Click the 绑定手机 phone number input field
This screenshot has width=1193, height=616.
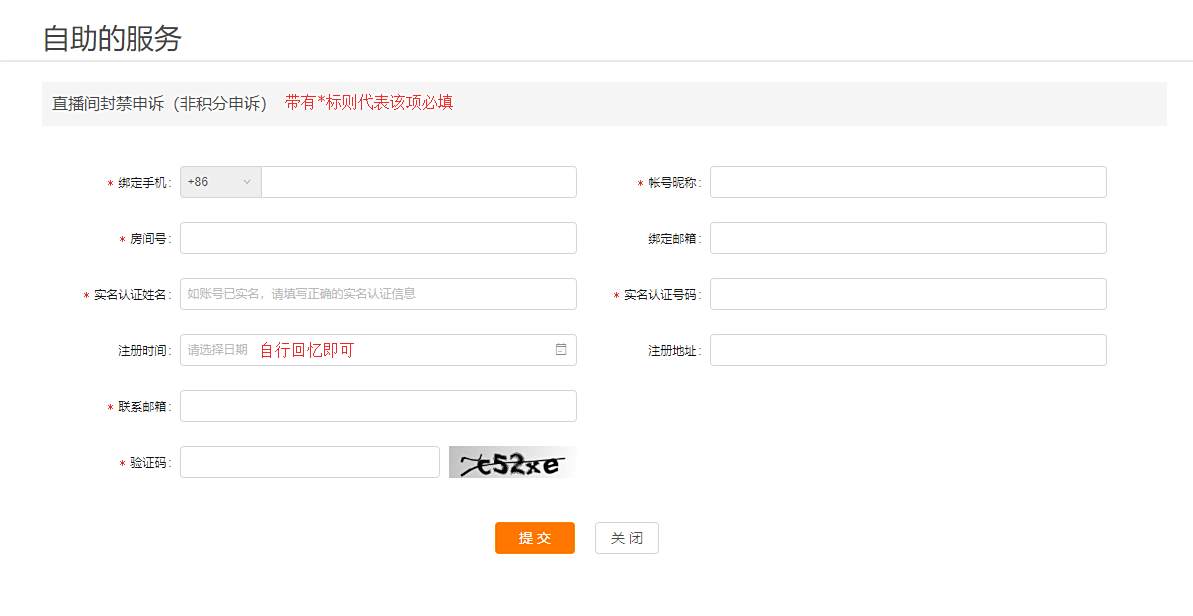click(x=418, y=183)
